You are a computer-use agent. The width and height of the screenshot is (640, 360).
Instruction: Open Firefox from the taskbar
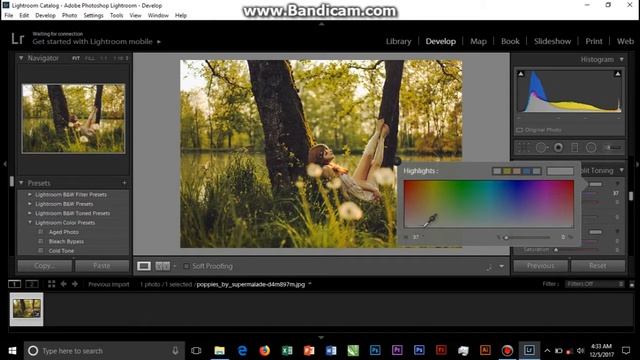pyautogui.click(x=264, y=351)
